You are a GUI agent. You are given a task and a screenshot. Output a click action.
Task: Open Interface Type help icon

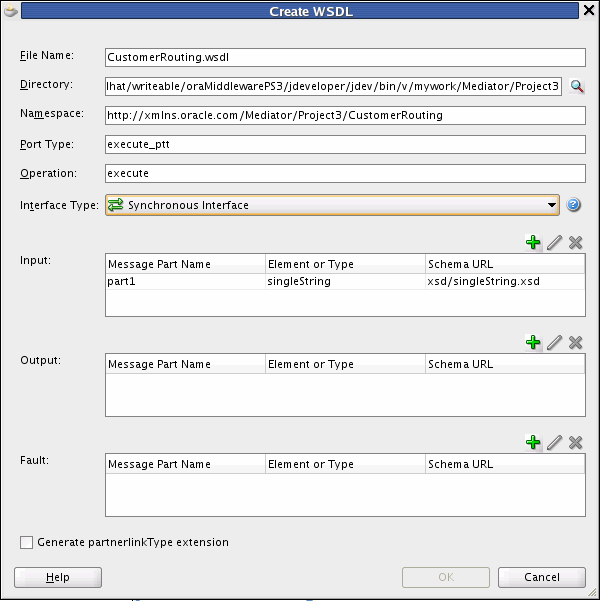(573, 205)
